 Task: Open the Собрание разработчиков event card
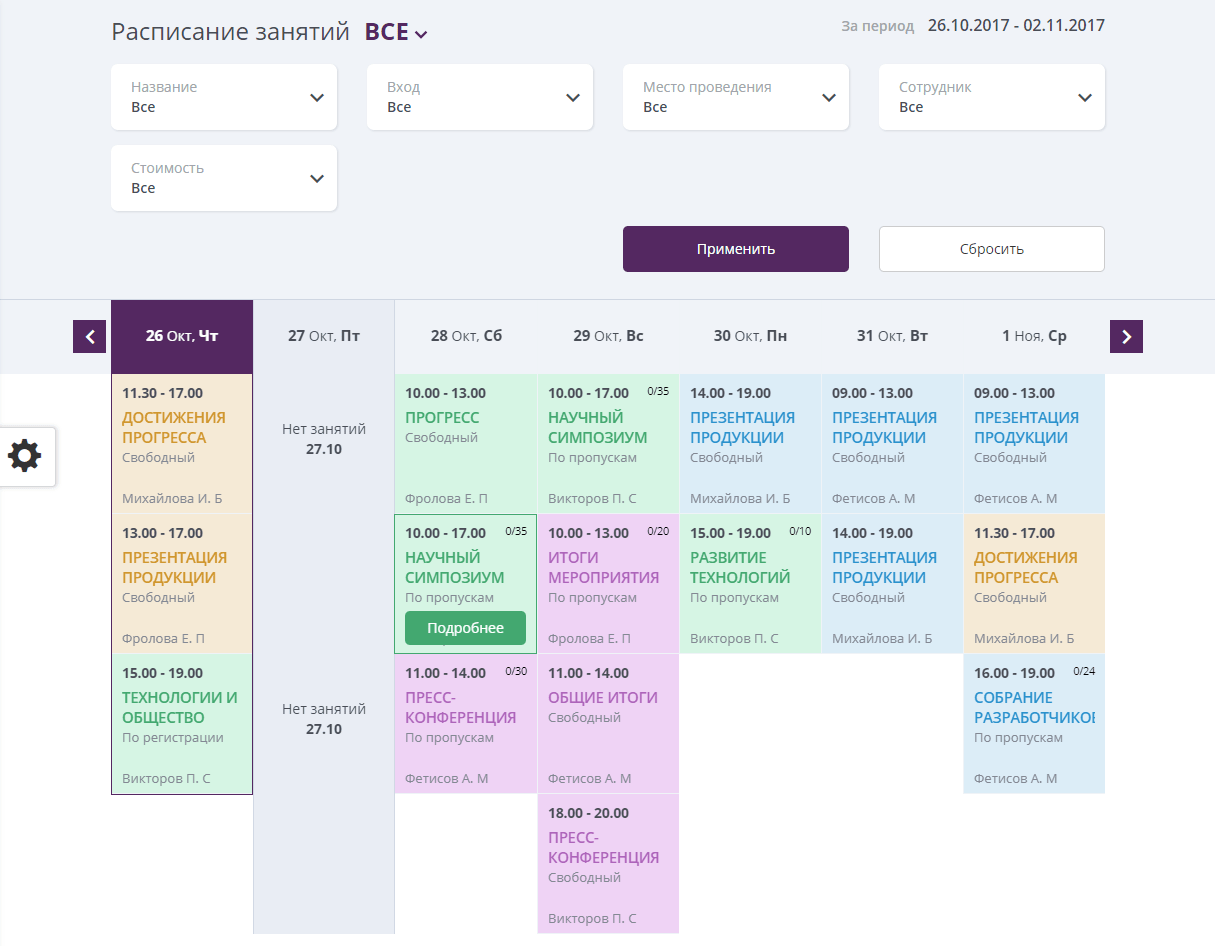1034,707
